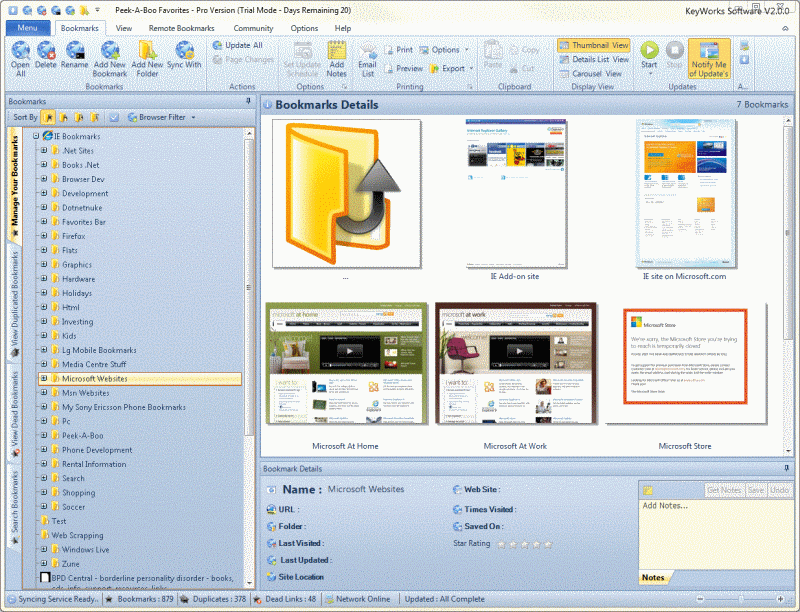Select the Msn Websites folder
This screenshot has height=612, width=800.
click(85, 393)
